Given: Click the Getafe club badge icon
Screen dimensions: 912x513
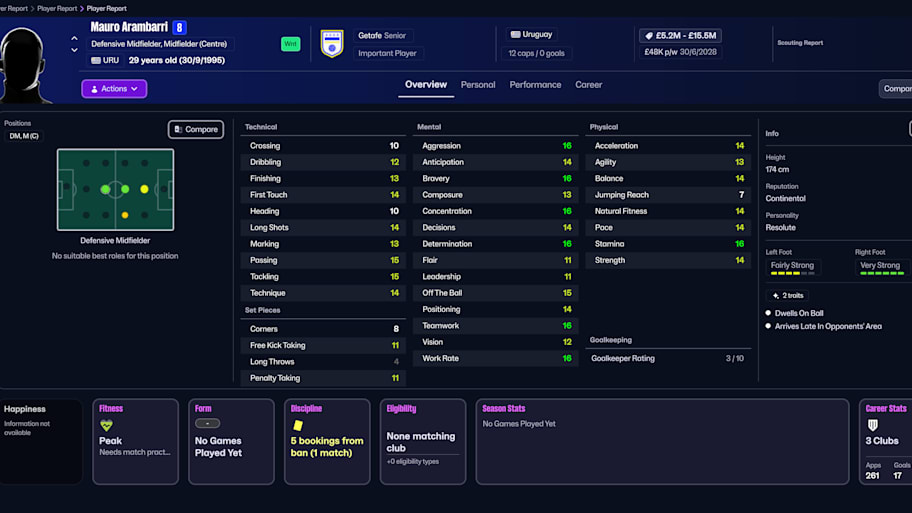Looking at the screenshot, I should pos(332,44).
